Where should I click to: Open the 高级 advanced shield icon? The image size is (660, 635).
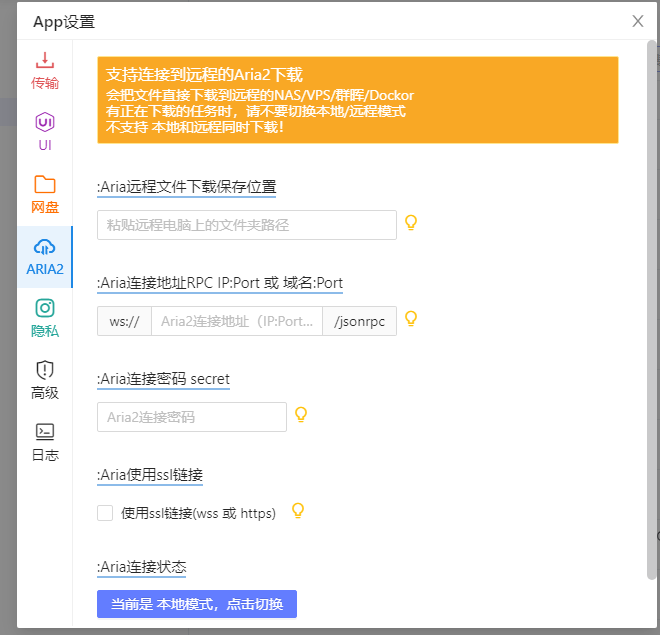click(x=45, y=371)
